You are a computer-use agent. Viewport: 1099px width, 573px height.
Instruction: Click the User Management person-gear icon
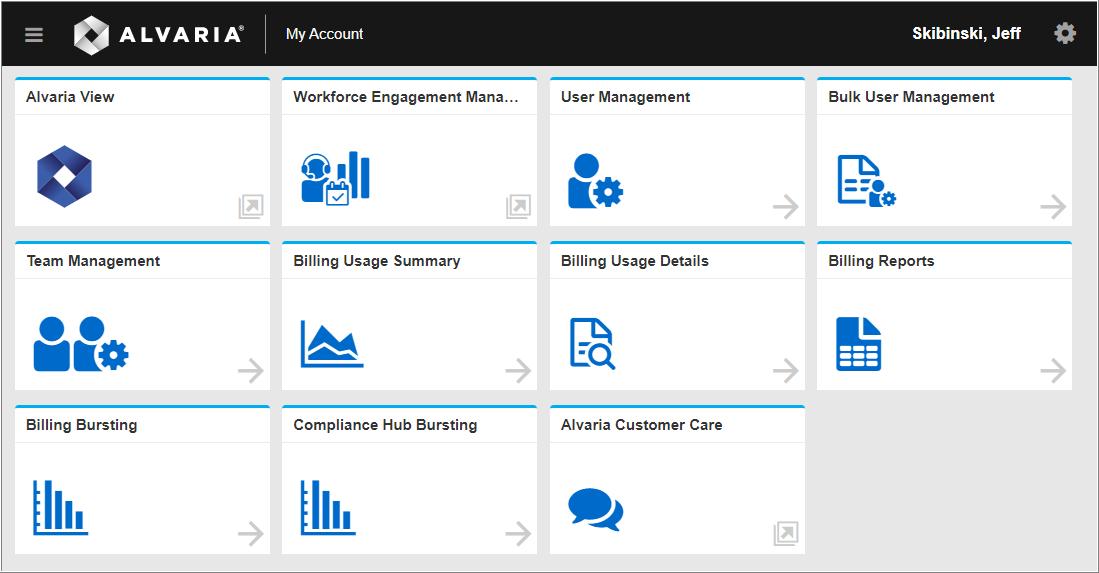pos(595,181)
